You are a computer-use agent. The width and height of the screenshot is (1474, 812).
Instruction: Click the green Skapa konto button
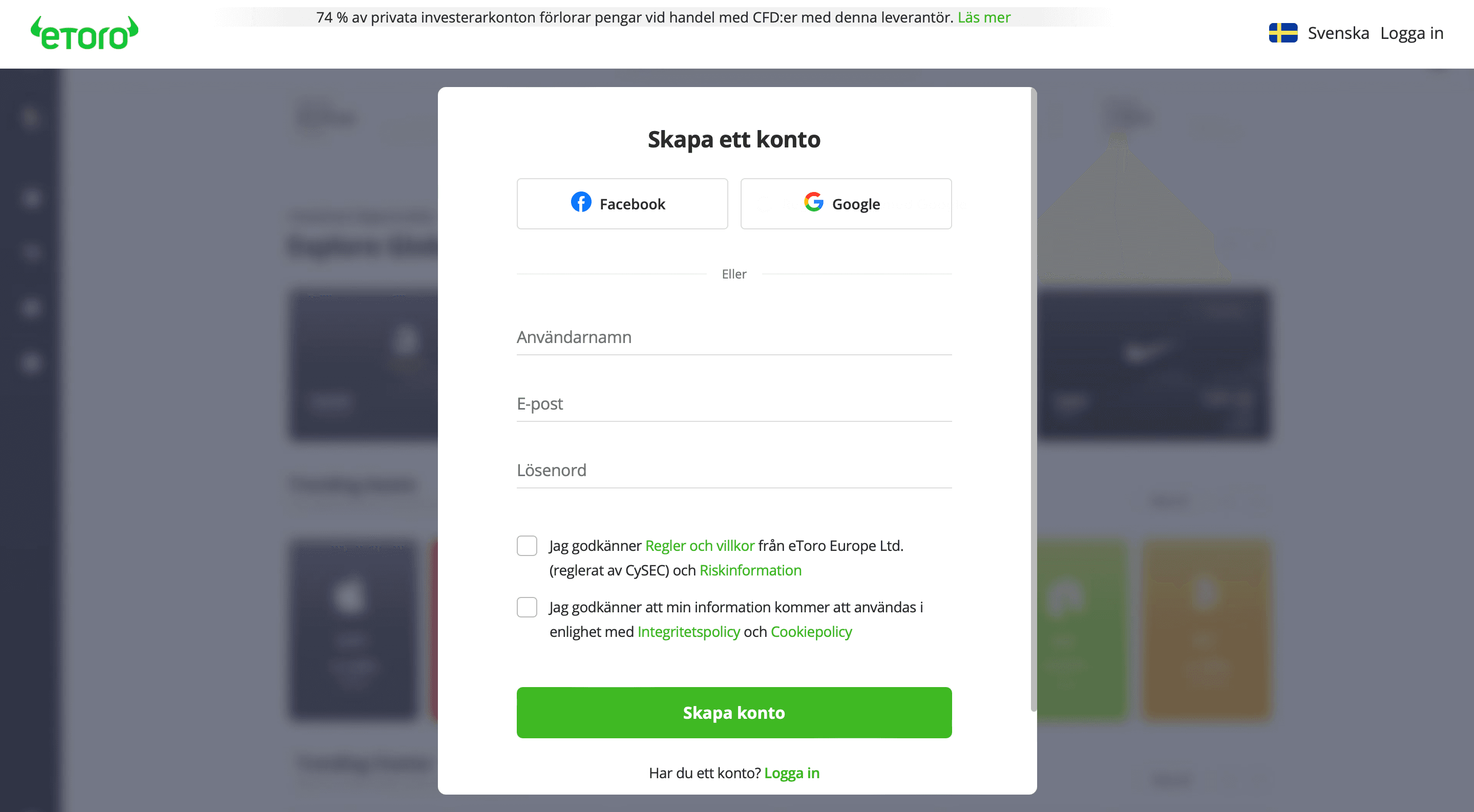(734, 713)
